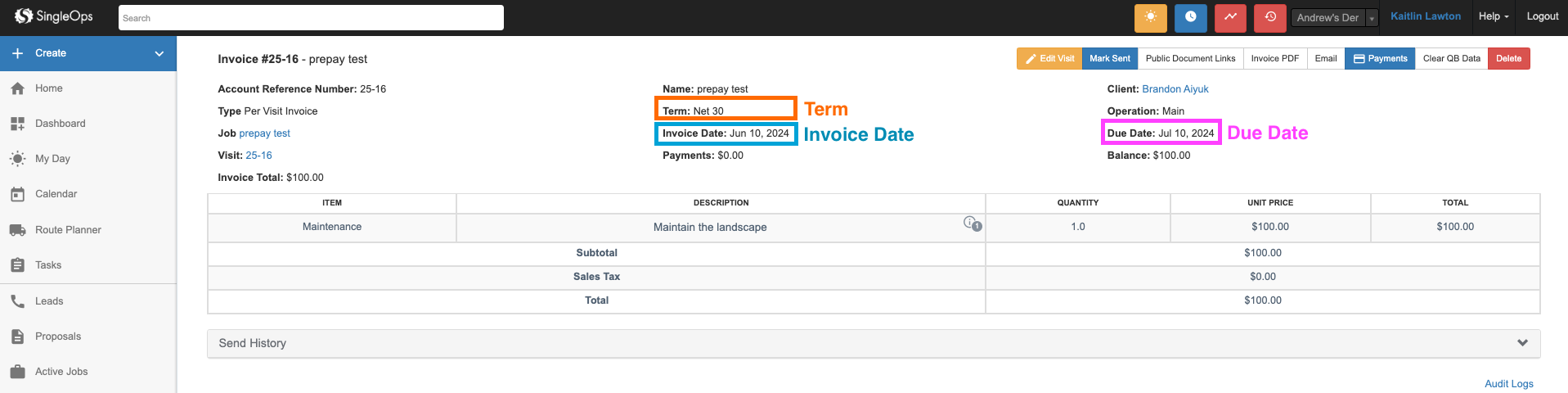Click the Search input field

point(311,18)
